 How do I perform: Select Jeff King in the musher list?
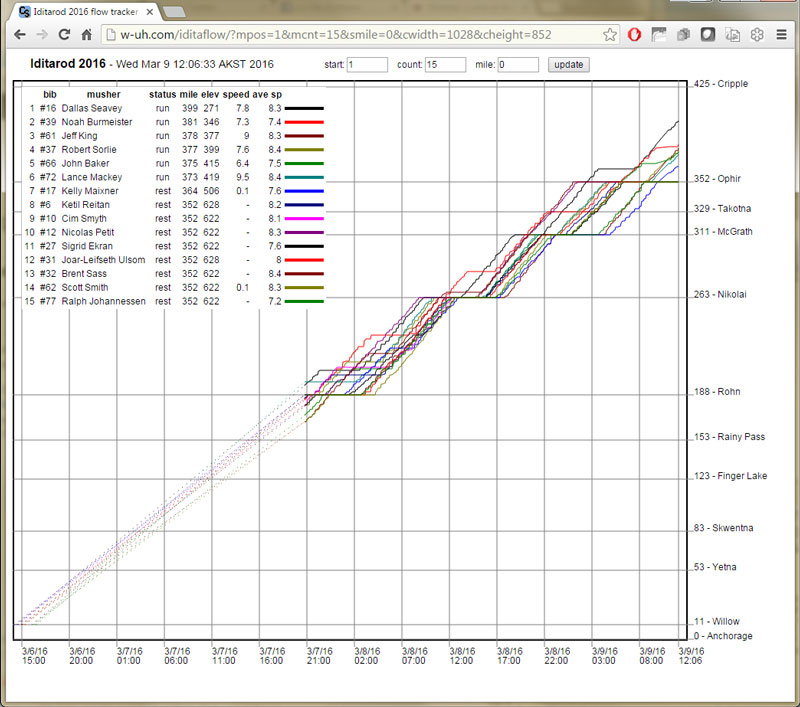click(80, 136)
